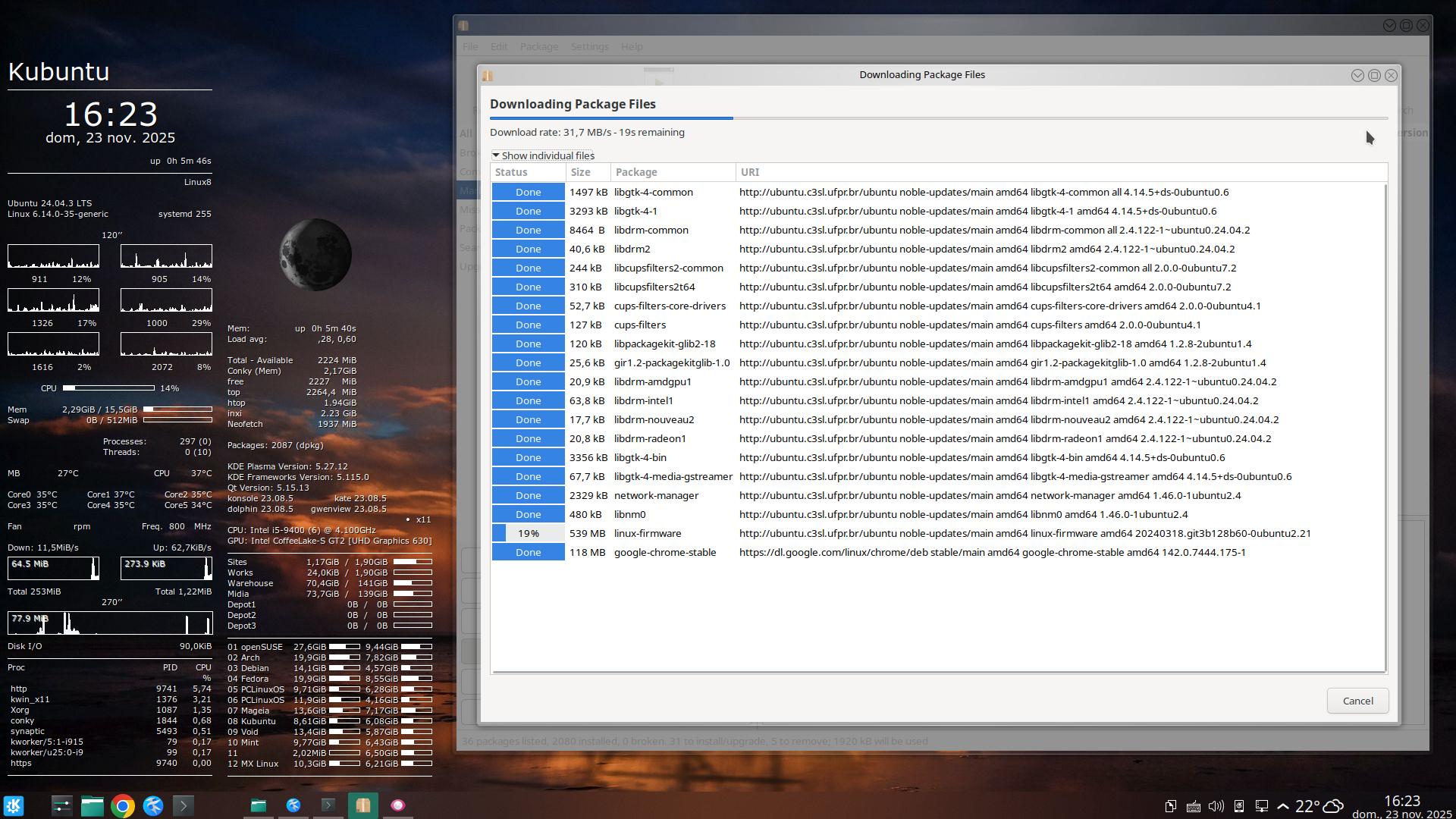Open the weather widget showing 22°

[x=1319, y=806]
